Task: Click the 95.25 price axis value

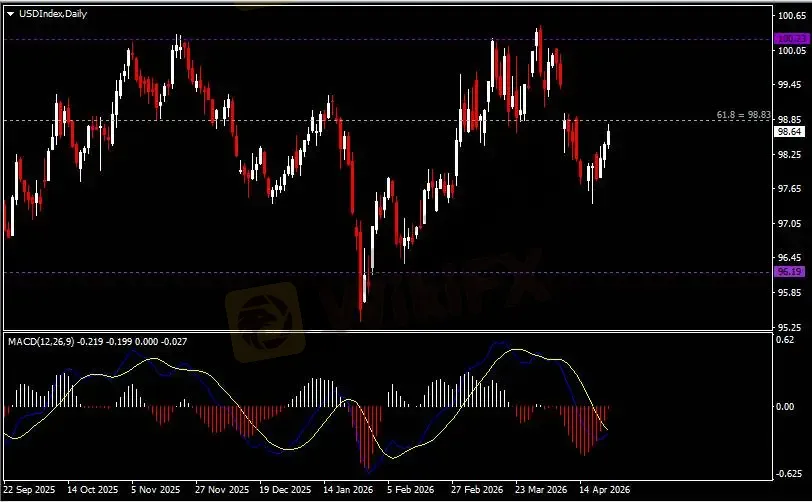Action: point(790,327)
